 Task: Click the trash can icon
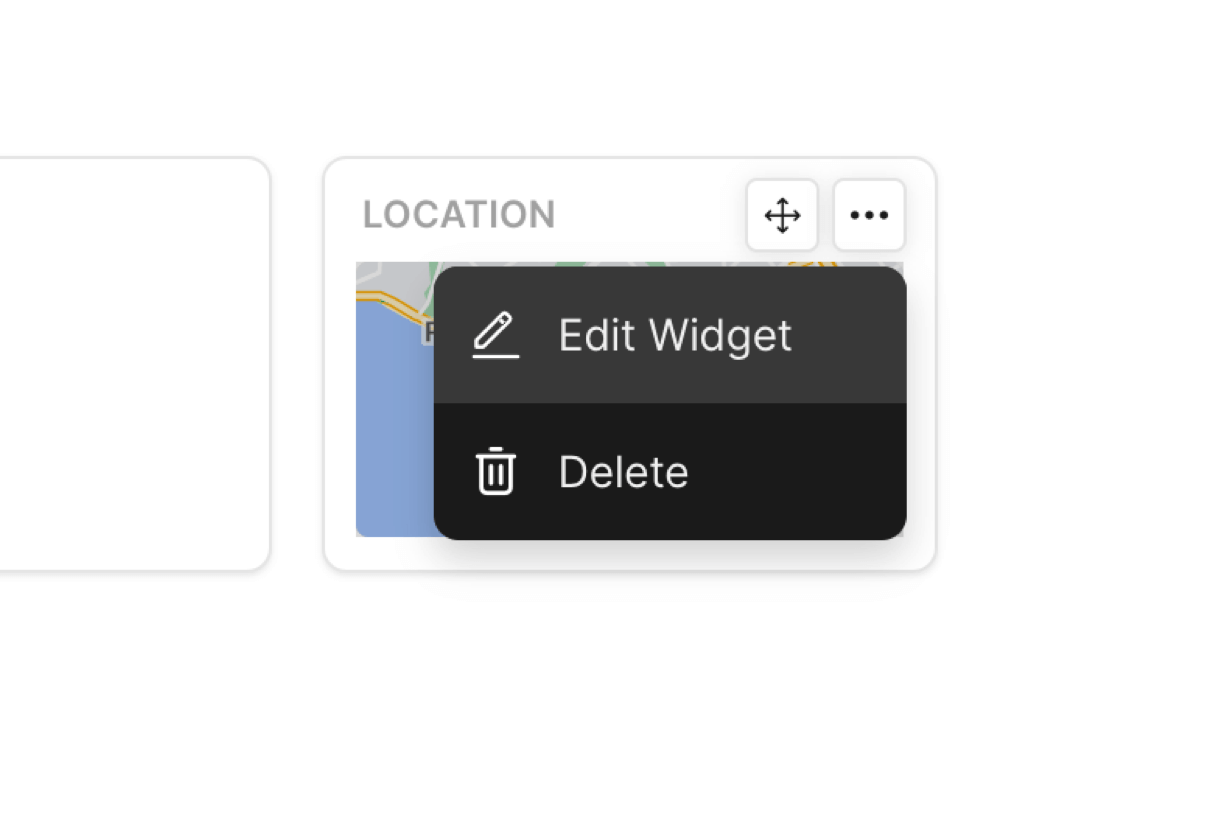tap(495, 471)
